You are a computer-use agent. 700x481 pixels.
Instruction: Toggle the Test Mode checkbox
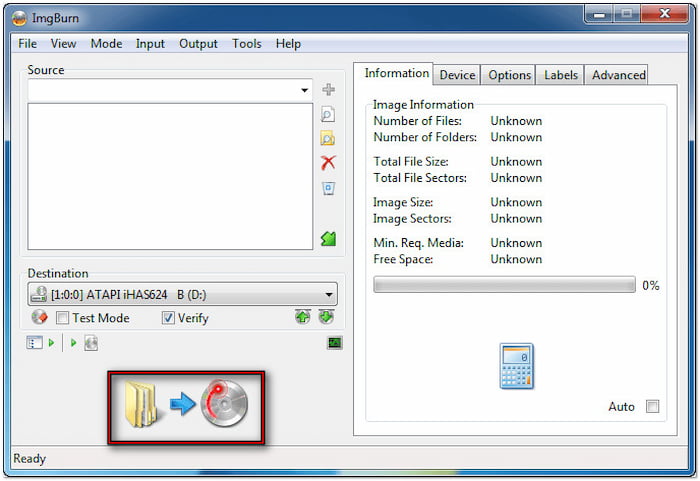point(62,318)
